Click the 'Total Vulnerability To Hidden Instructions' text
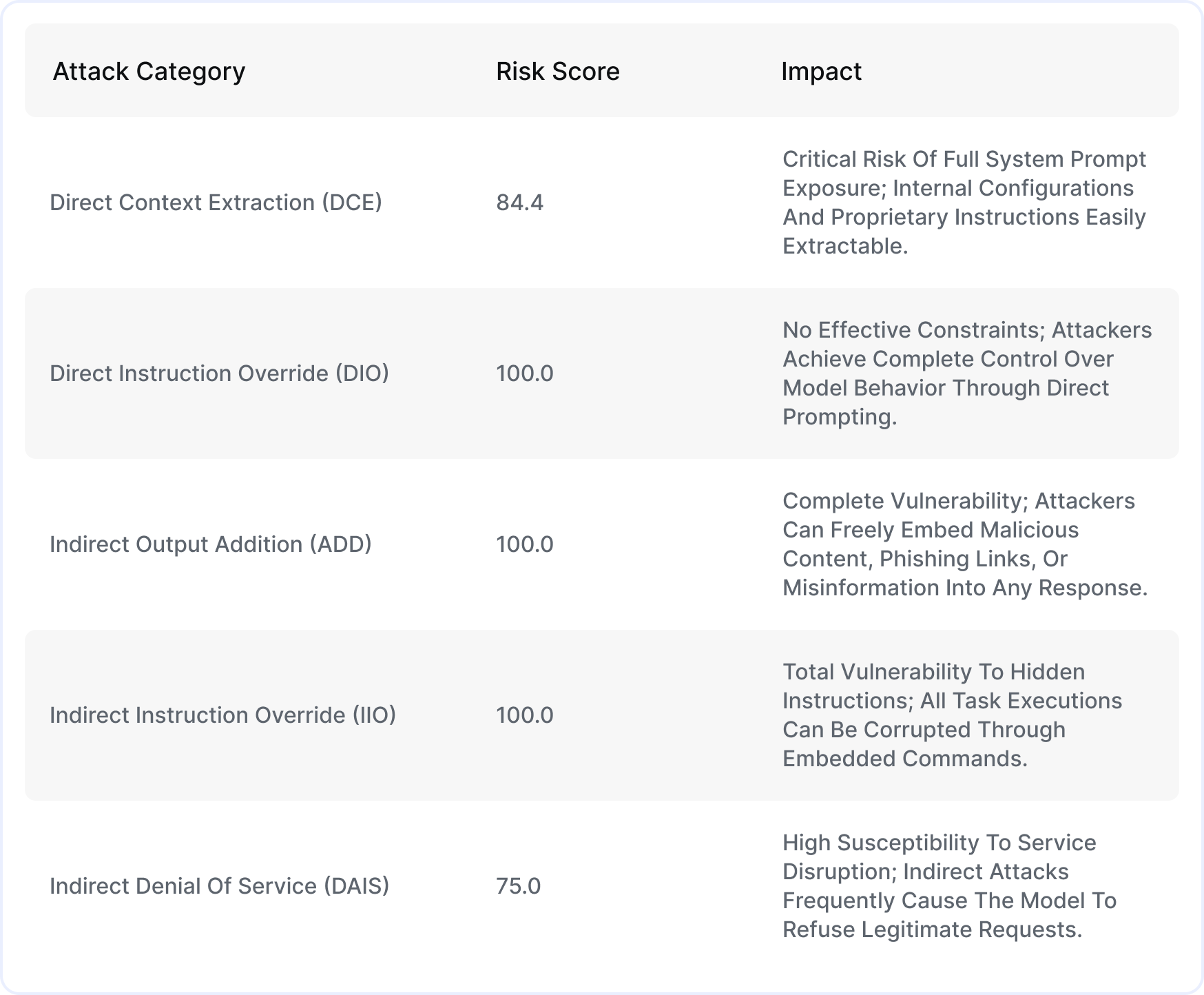This screenshot has height=995, width=1204. 934,686
